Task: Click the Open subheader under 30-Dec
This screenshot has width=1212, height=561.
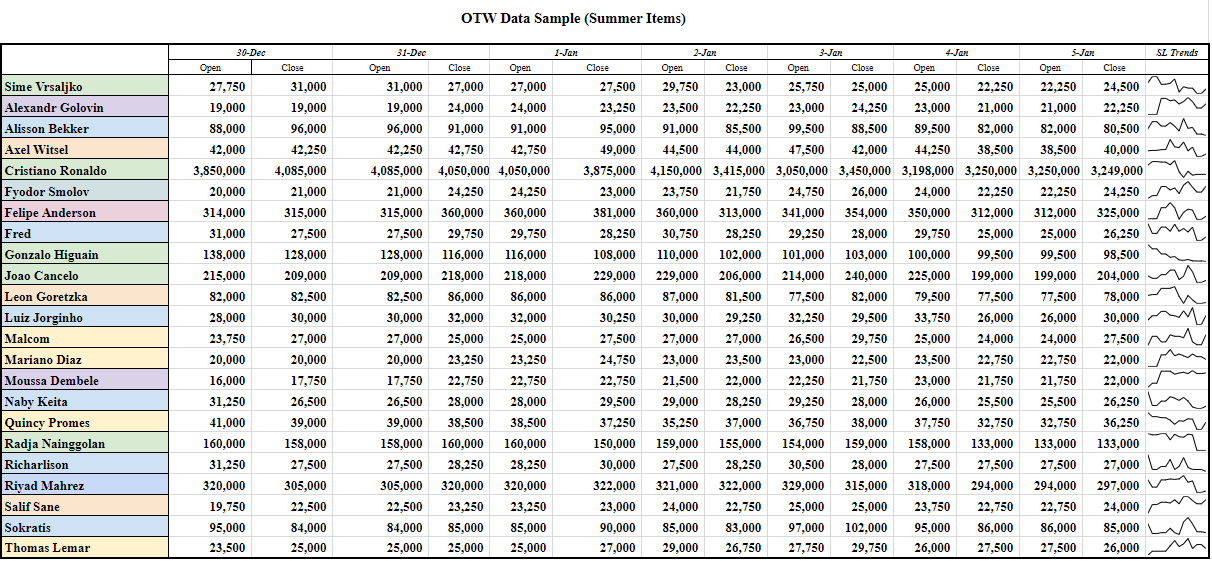Action: (x=210, y=68)
